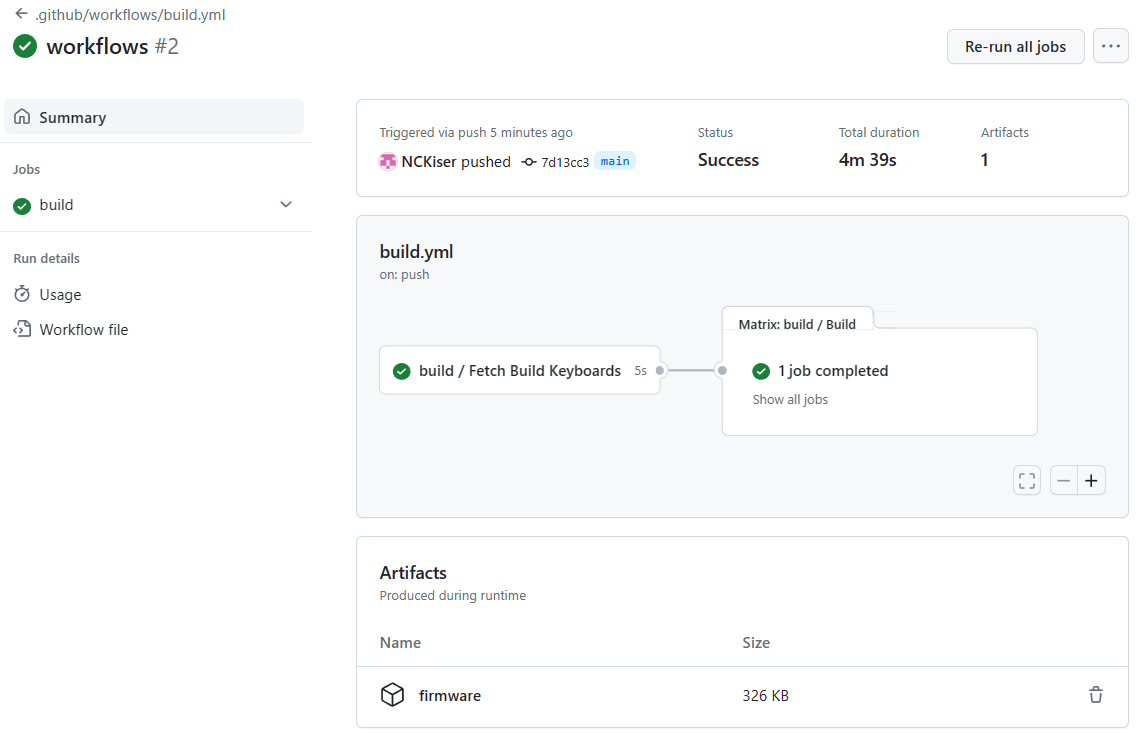Zoom in the workflow graph

tap(1091, 481)
